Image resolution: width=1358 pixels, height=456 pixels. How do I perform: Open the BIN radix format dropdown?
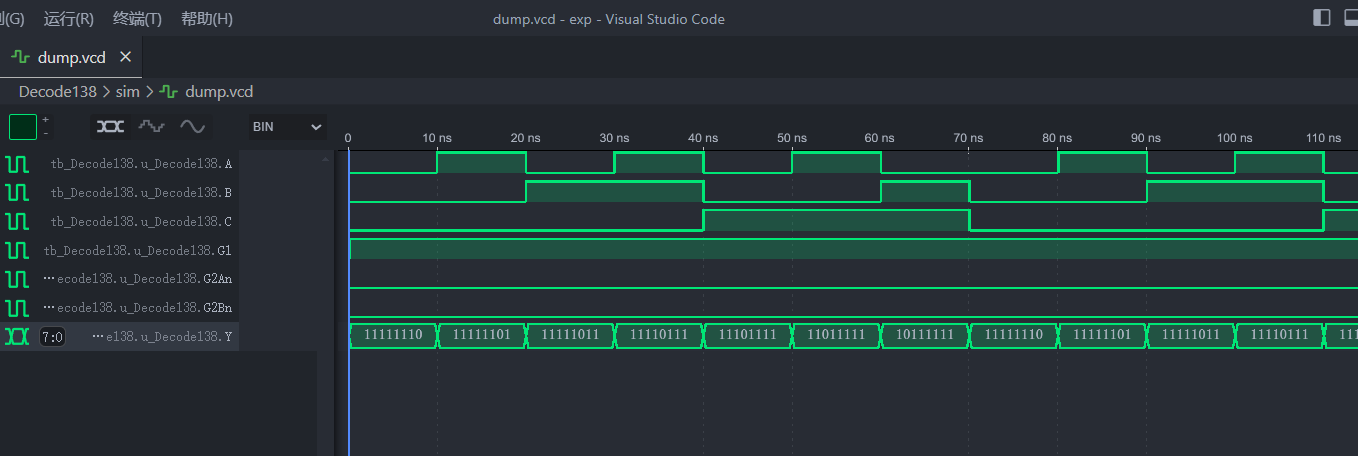tap(288, 127)
